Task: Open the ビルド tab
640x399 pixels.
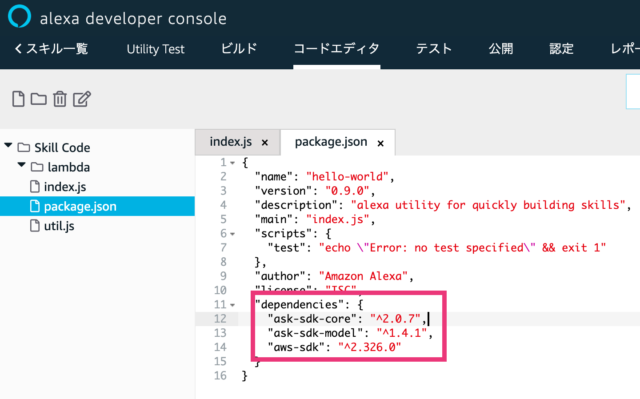Action: tap(239, 49)
